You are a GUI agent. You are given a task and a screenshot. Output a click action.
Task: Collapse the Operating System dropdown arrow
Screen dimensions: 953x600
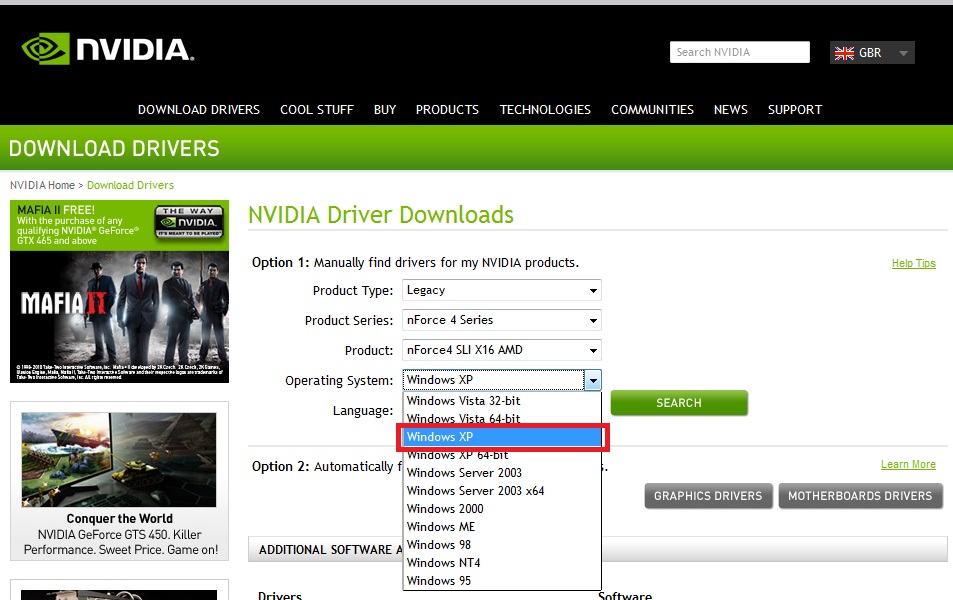click(x=593, y=380)
